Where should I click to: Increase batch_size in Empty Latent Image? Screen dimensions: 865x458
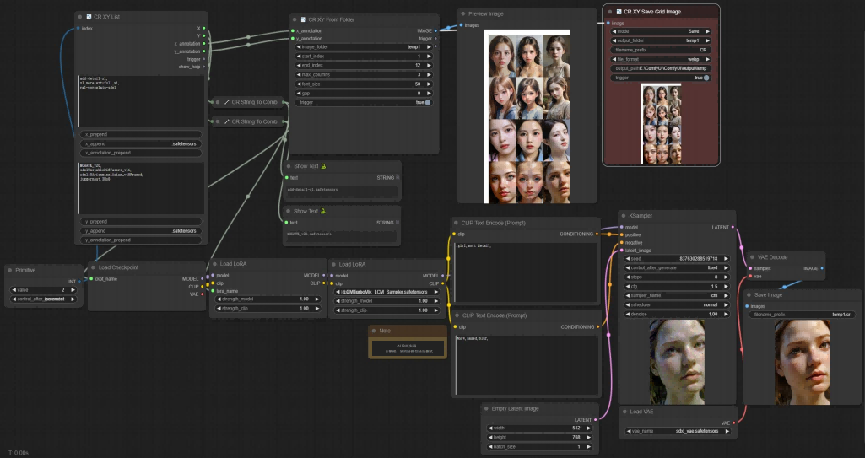point(588,446)
